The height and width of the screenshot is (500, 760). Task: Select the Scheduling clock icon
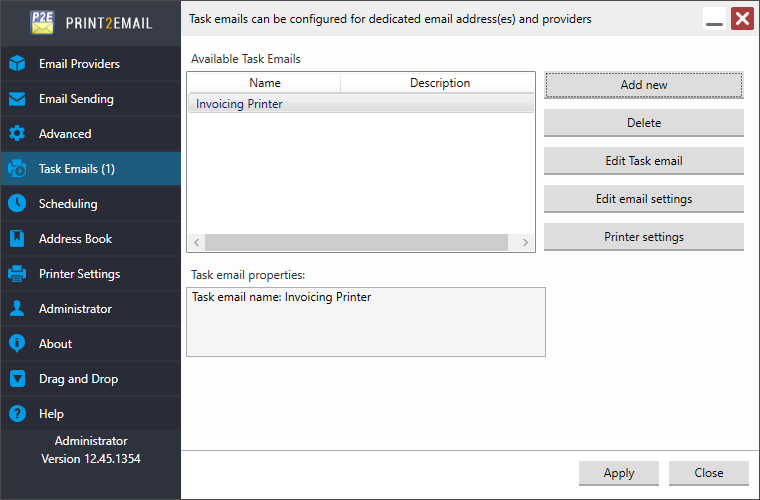(x=17, y=204)
